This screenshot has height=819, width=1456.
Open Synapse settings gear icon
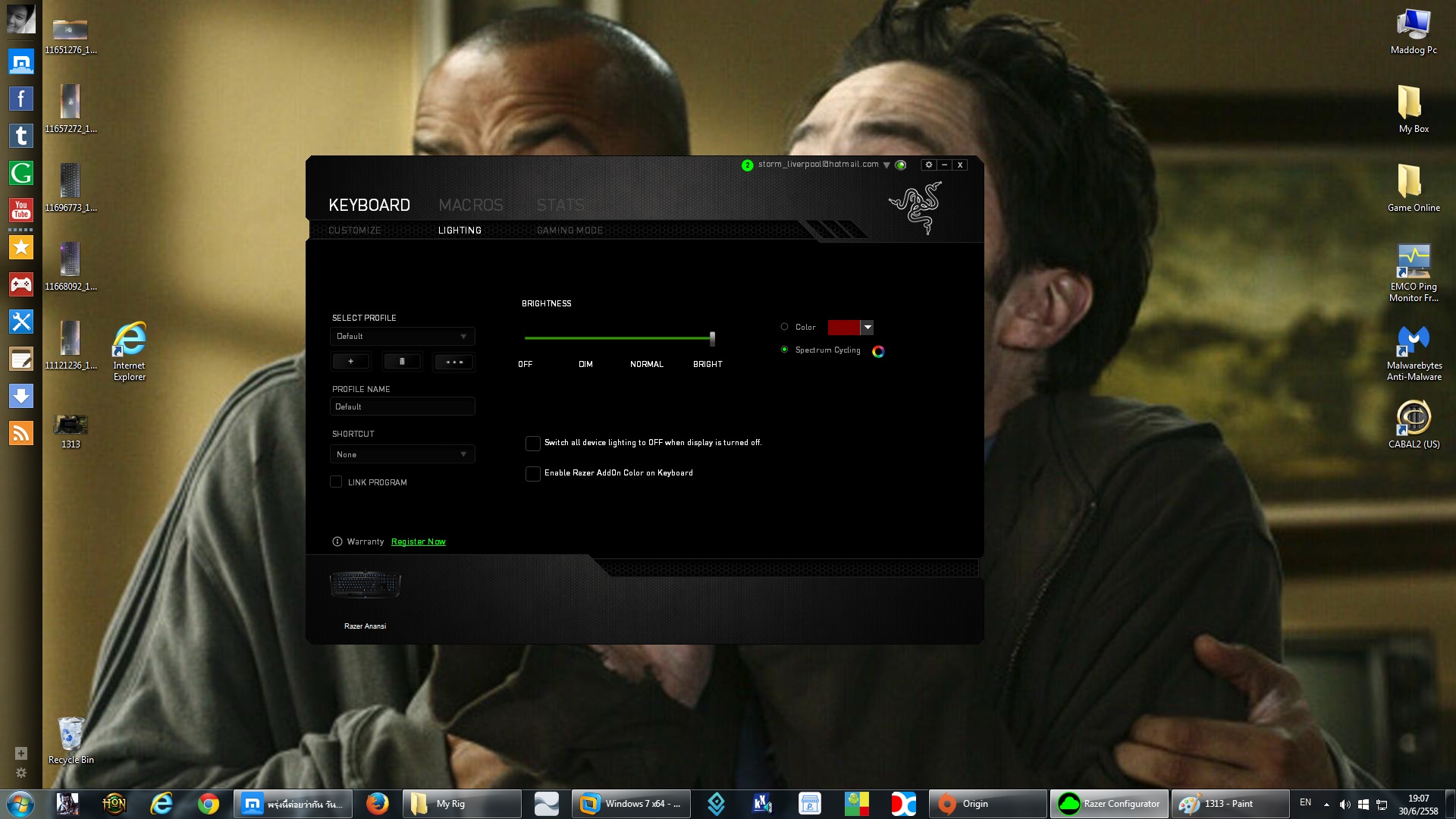point(928,165)
